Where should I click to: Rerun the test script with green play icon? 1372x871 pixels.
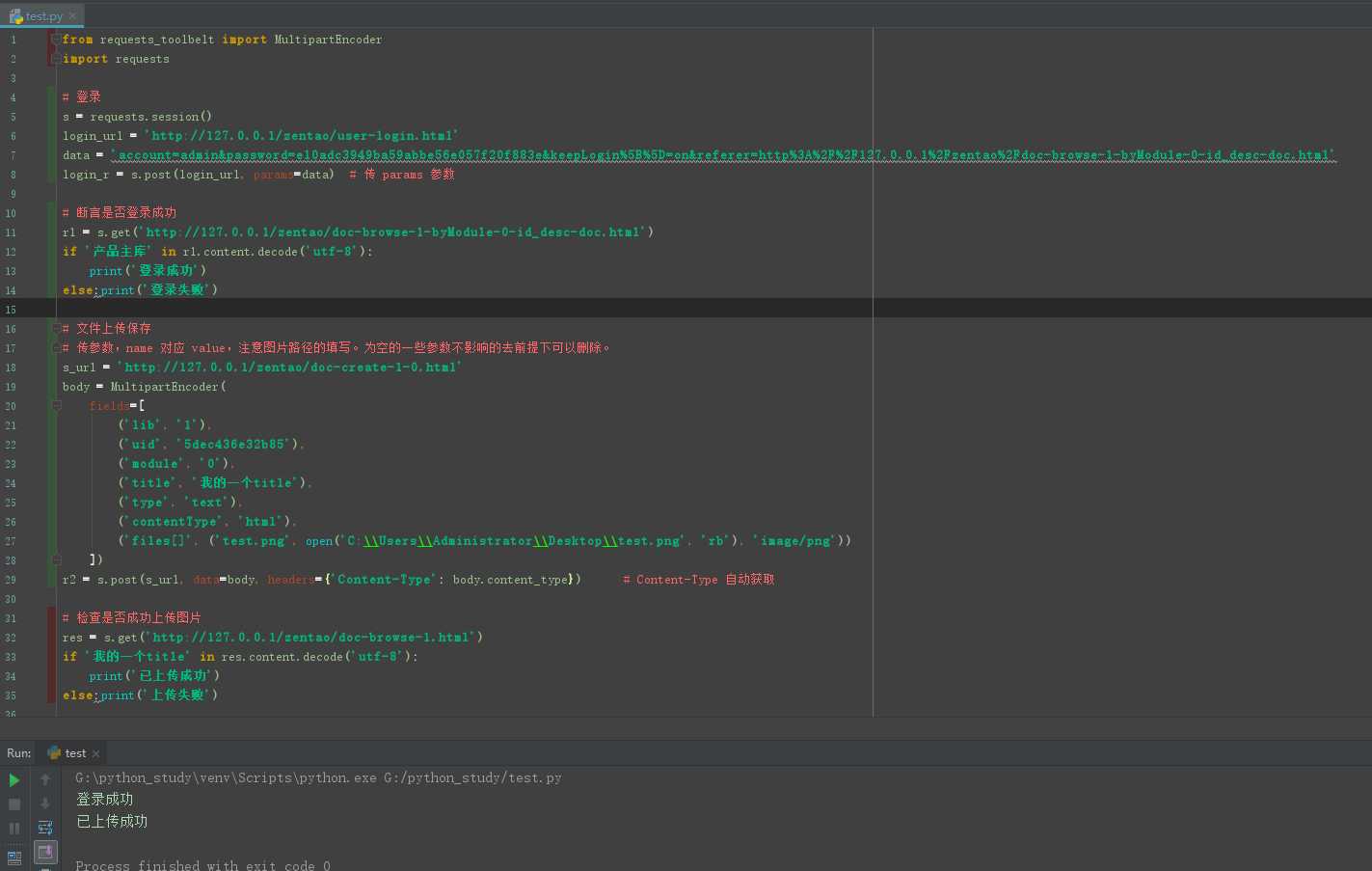tap(14, 780)
